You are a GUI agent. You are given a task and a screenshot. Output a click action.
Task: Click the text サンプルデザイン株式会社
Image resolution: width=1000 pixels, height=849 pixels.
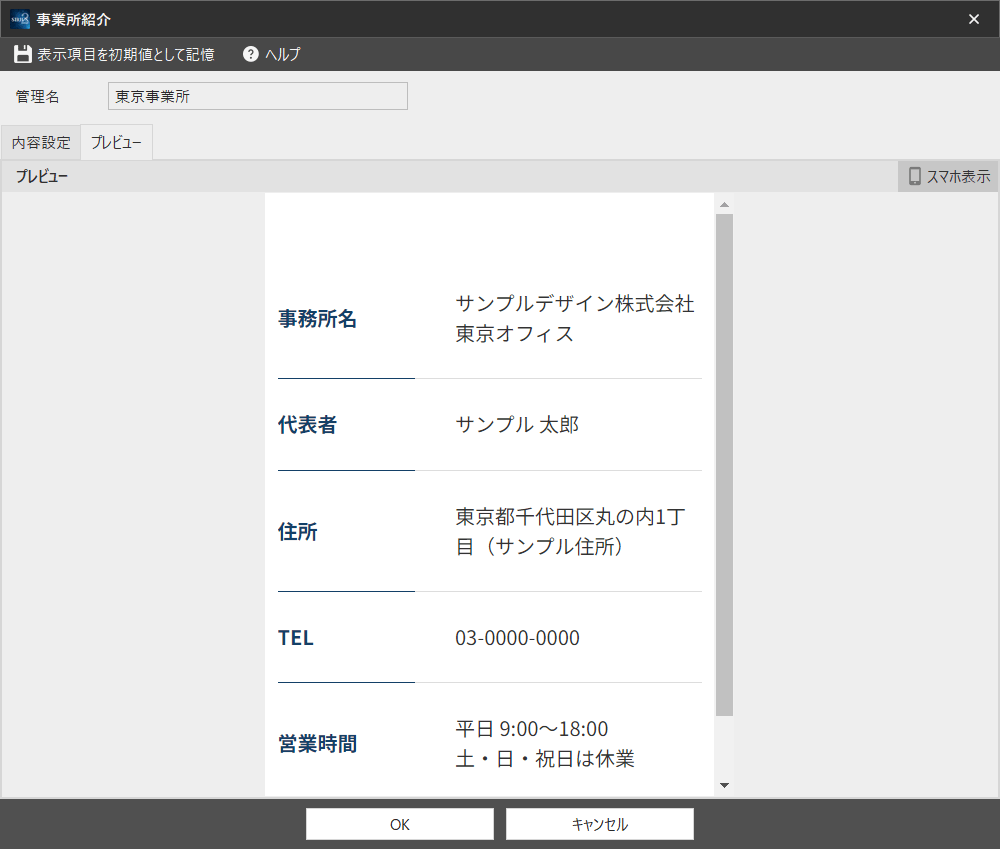pos(575,304)
